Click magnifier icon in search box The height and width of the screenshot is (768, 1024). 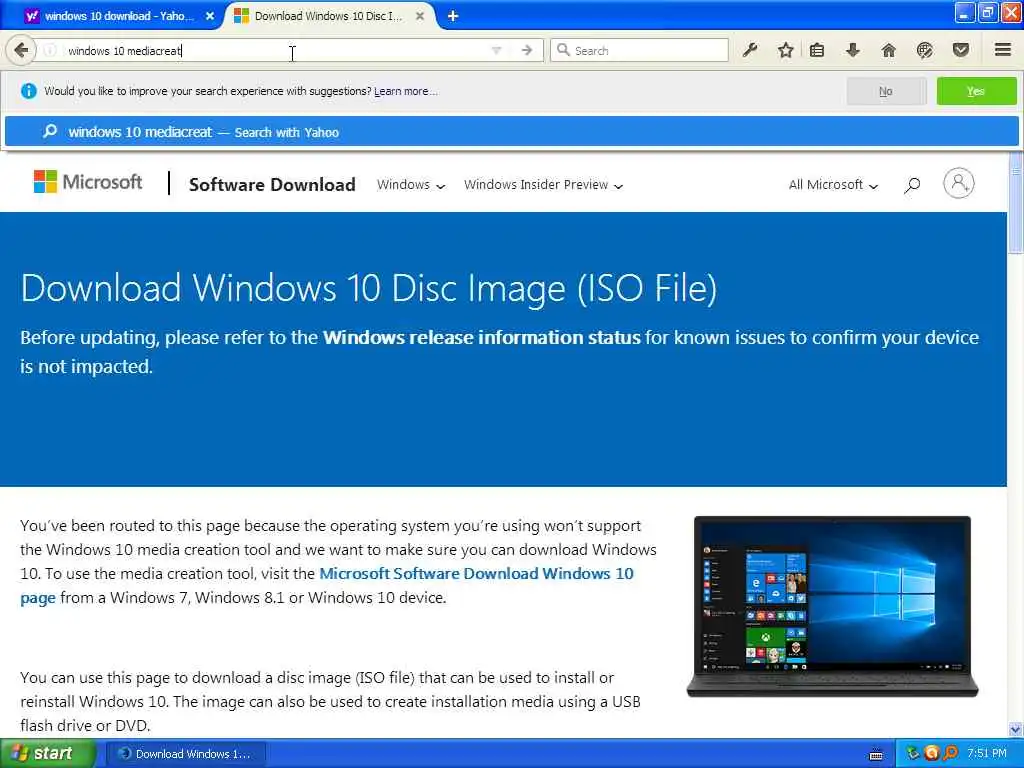coord(563,50)
